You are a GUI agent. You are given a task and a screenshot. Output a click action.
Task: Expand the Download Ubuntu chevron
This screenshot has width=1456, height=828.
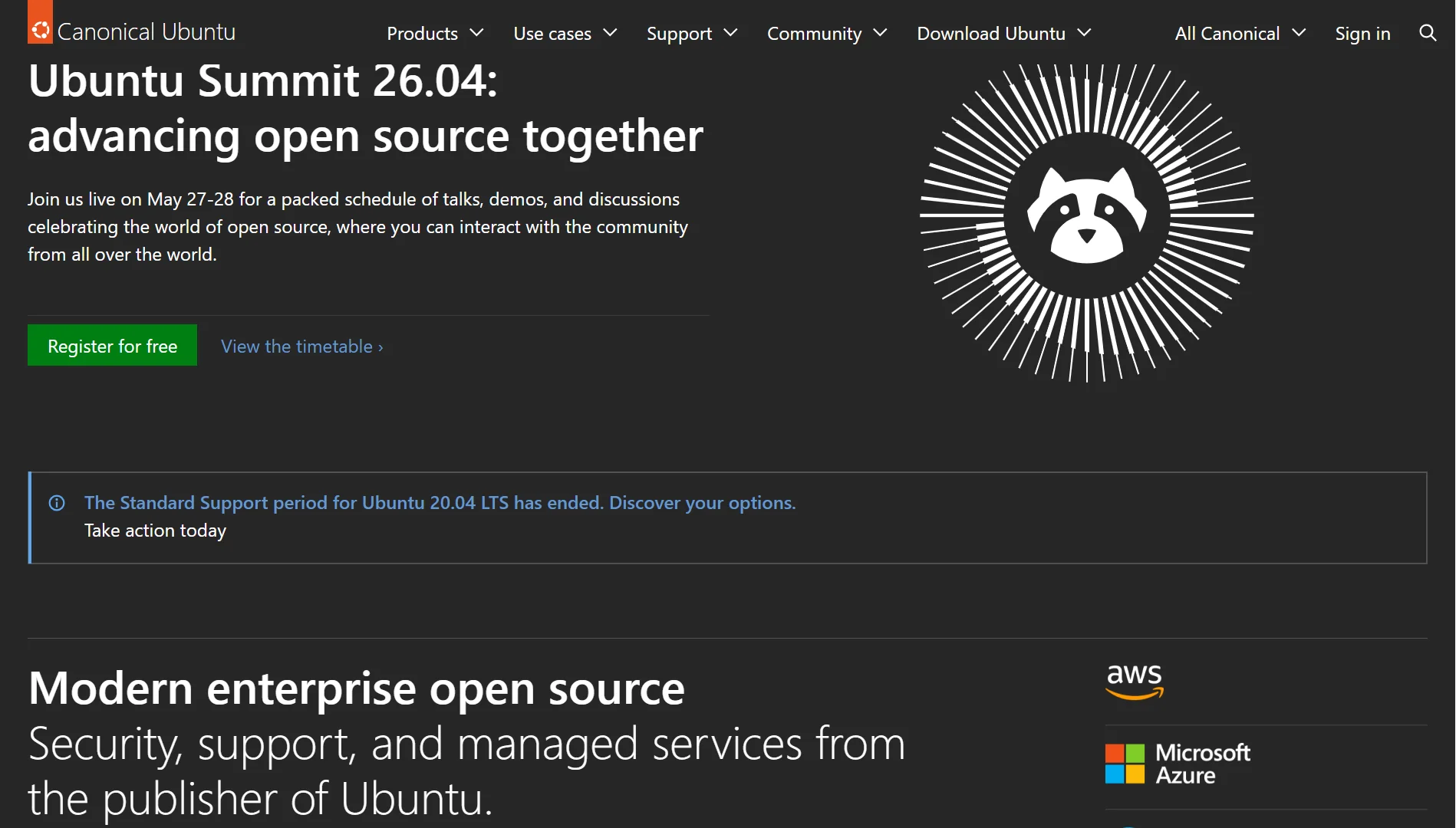pos(1084,33)
